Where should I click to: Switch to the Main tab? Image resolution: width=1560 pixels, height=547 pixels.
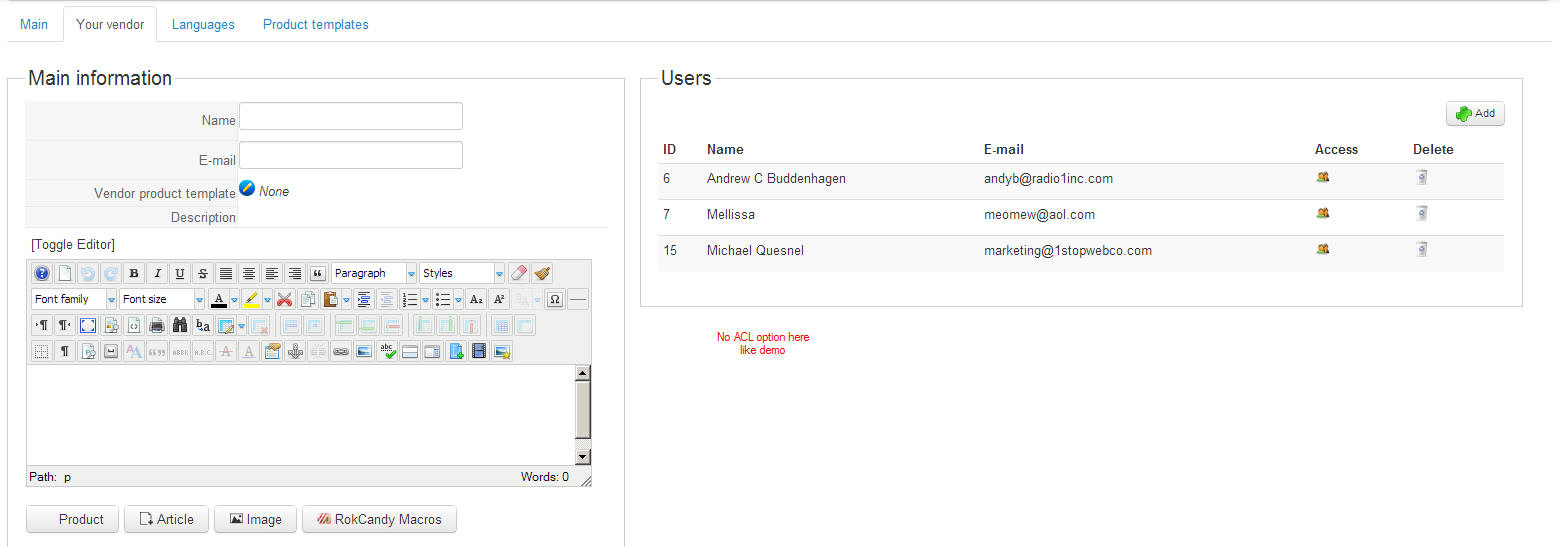pyautogui.click(x=34, y=24)
